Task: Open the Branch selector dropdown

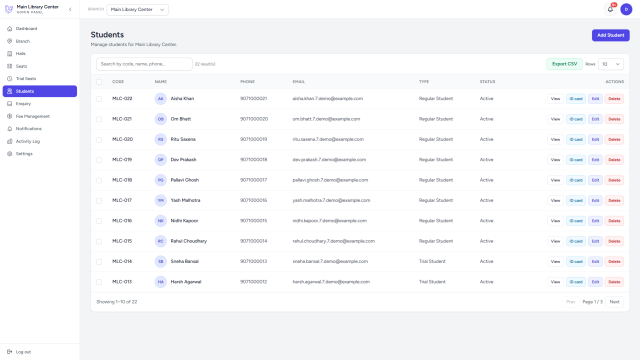Action: 138,9
